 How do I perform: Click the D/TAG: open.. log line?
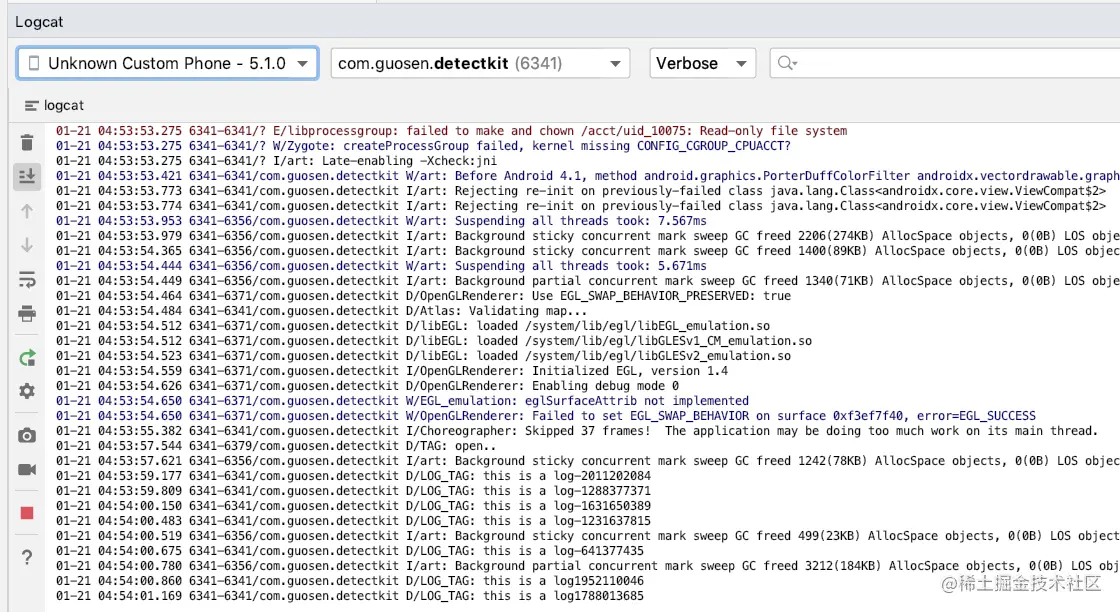(276, 446)
